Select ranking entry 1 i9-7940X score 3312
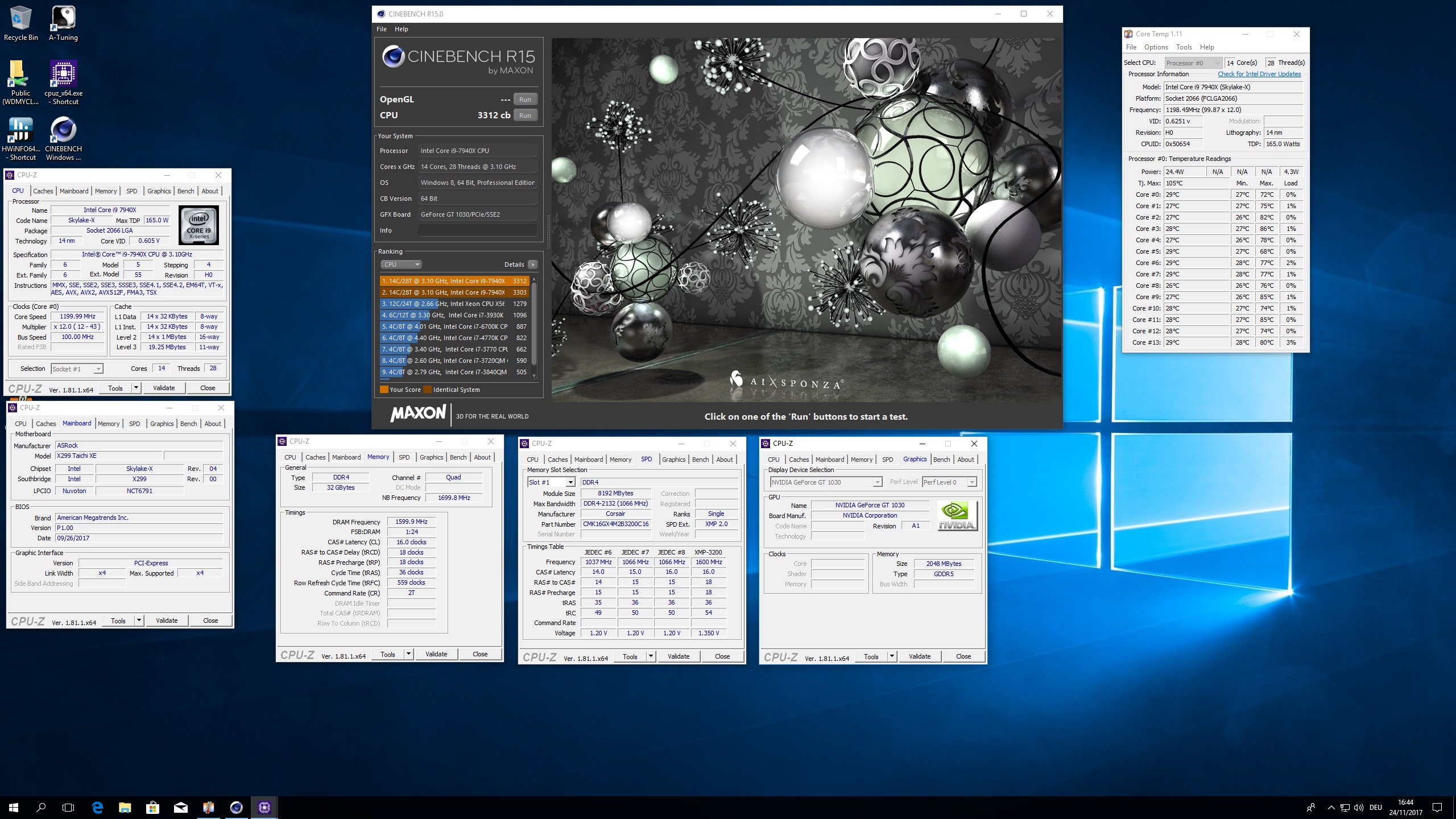 coord(454,281)
